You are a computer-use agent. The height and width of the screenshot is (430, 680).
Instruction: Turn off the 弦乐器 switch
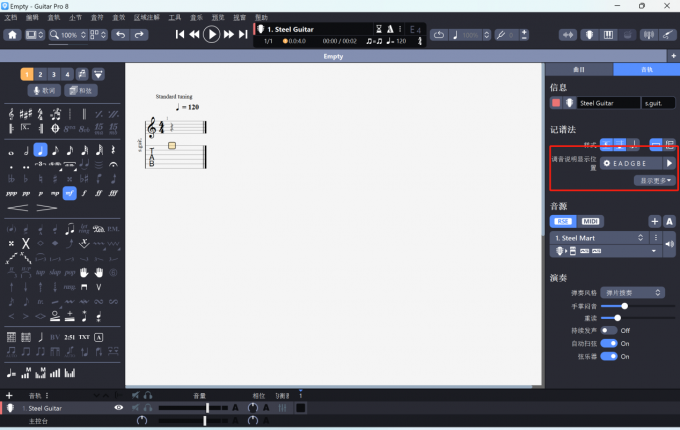(607, 356)
